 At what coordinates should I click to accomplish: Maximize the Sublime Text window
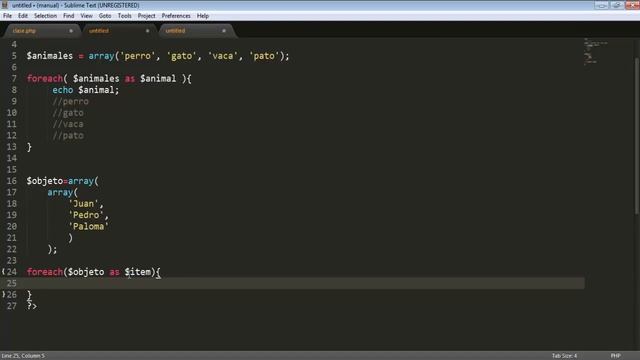tap(617, 5)
